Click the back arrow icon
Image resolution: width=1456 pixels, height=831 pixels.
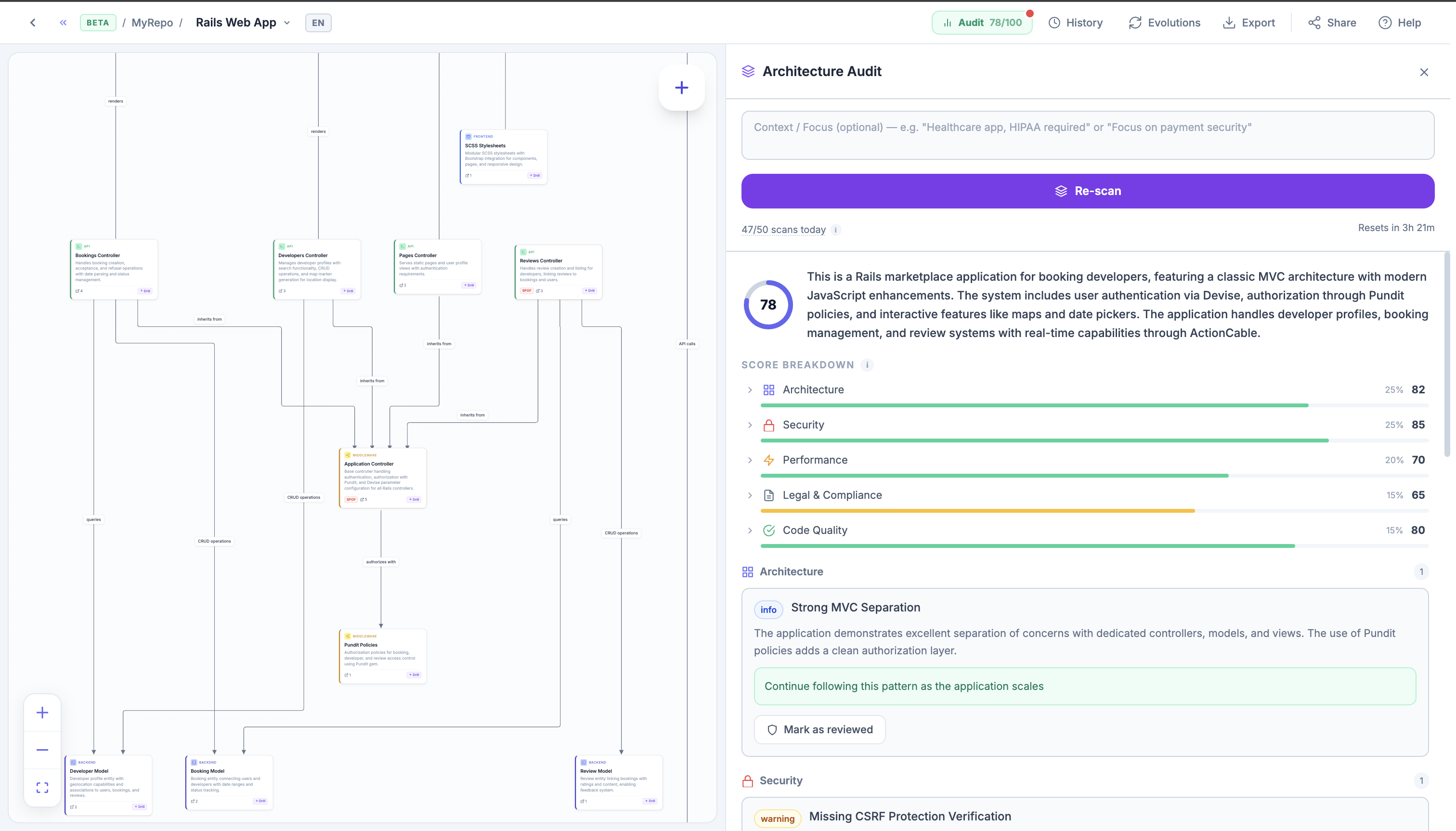tap(33, 23)
